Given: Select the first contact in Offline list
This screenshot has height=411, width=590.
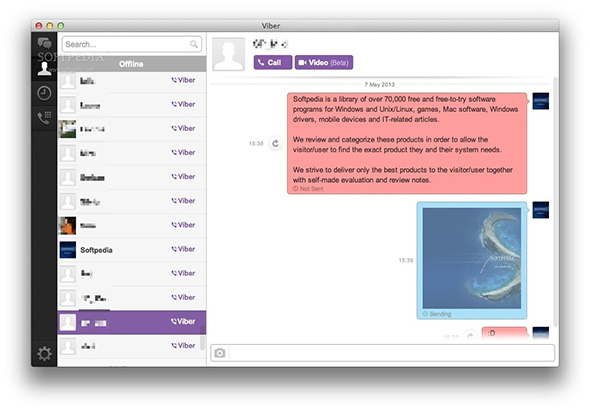Looking at the screenshot, I should click(x=131, y=81).
